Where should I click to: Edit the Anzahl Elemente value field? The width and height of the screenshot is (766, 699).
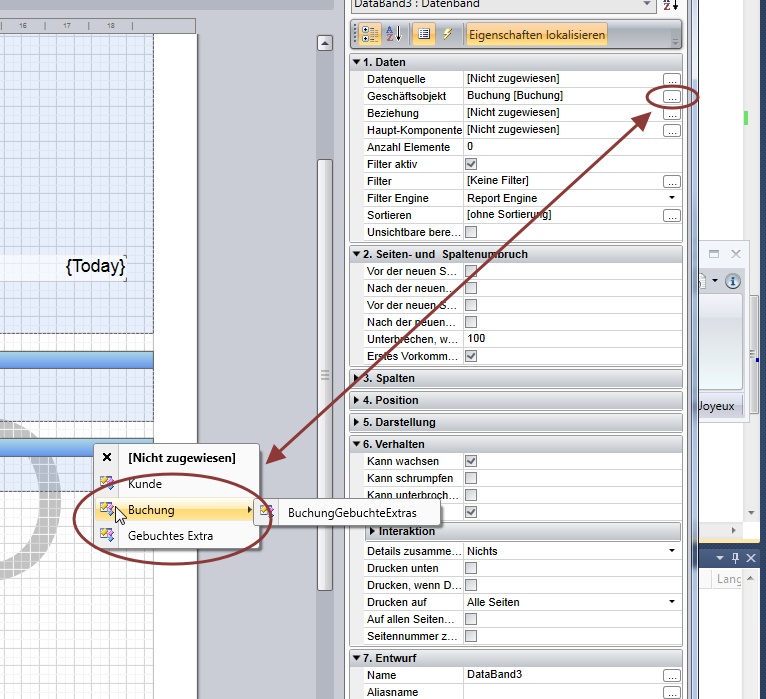[x=572, y=147]
